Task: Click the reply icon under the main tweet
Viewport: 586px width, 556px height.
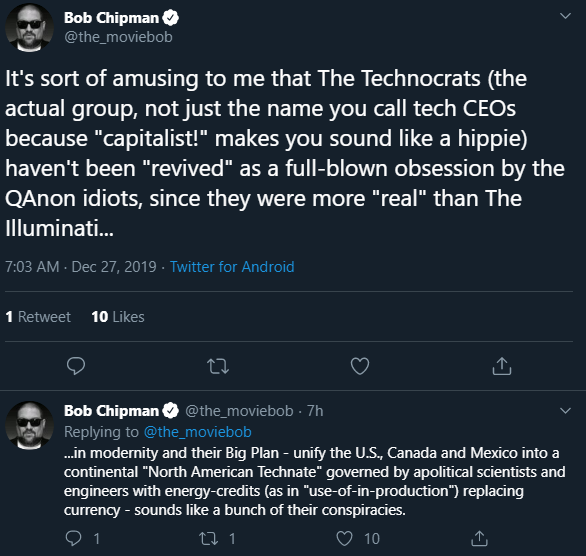Action: (x=76, y=366)
